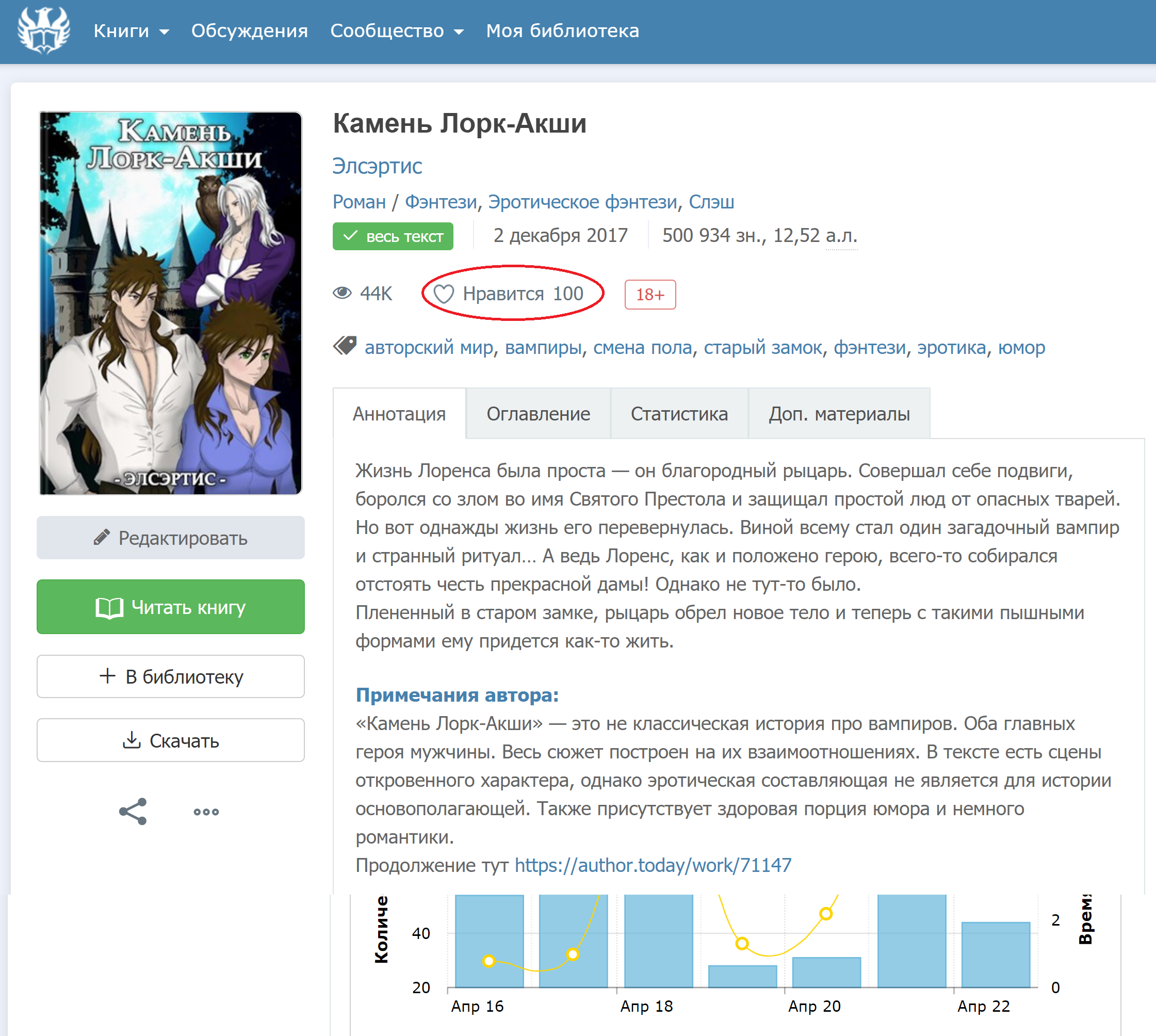
Task: Toggle the heart Like button
Action: (x=444, y=294)
